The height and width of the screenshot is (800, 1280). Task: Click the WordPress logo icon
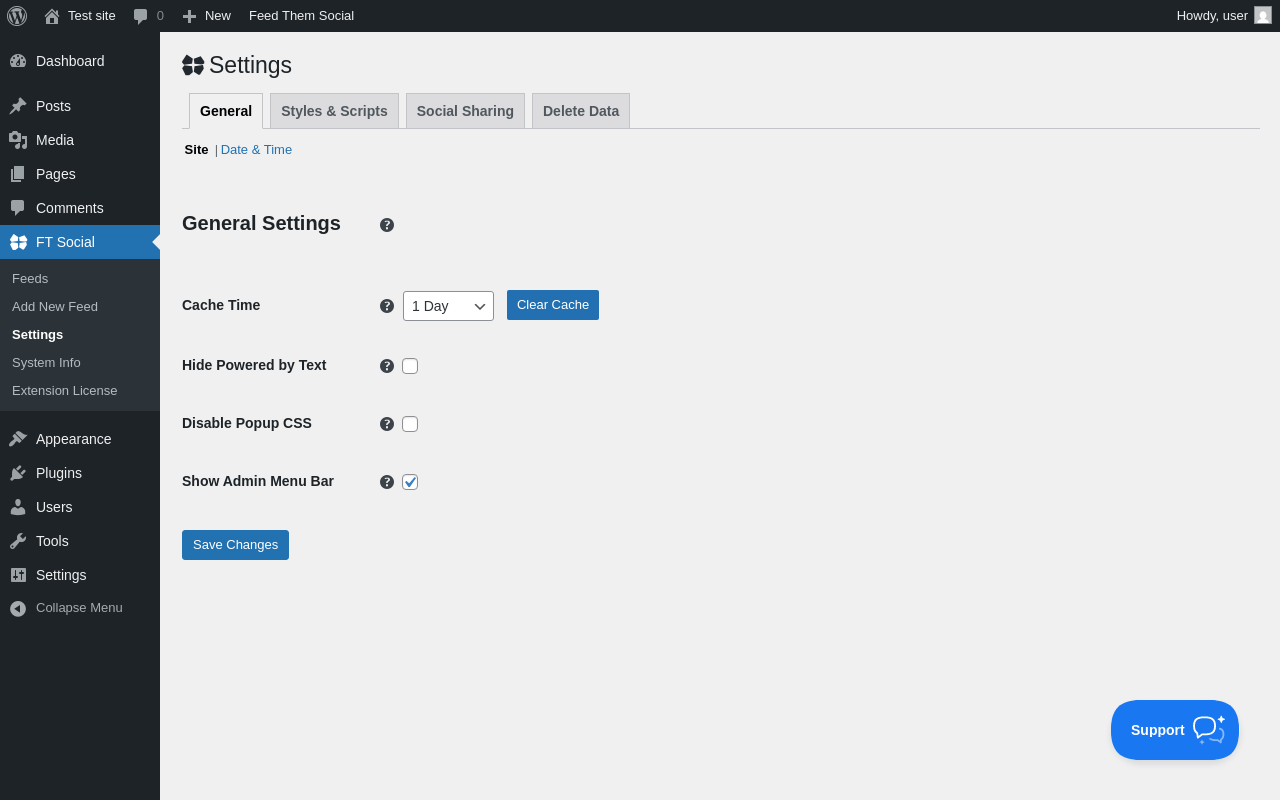tap(17, 16)
